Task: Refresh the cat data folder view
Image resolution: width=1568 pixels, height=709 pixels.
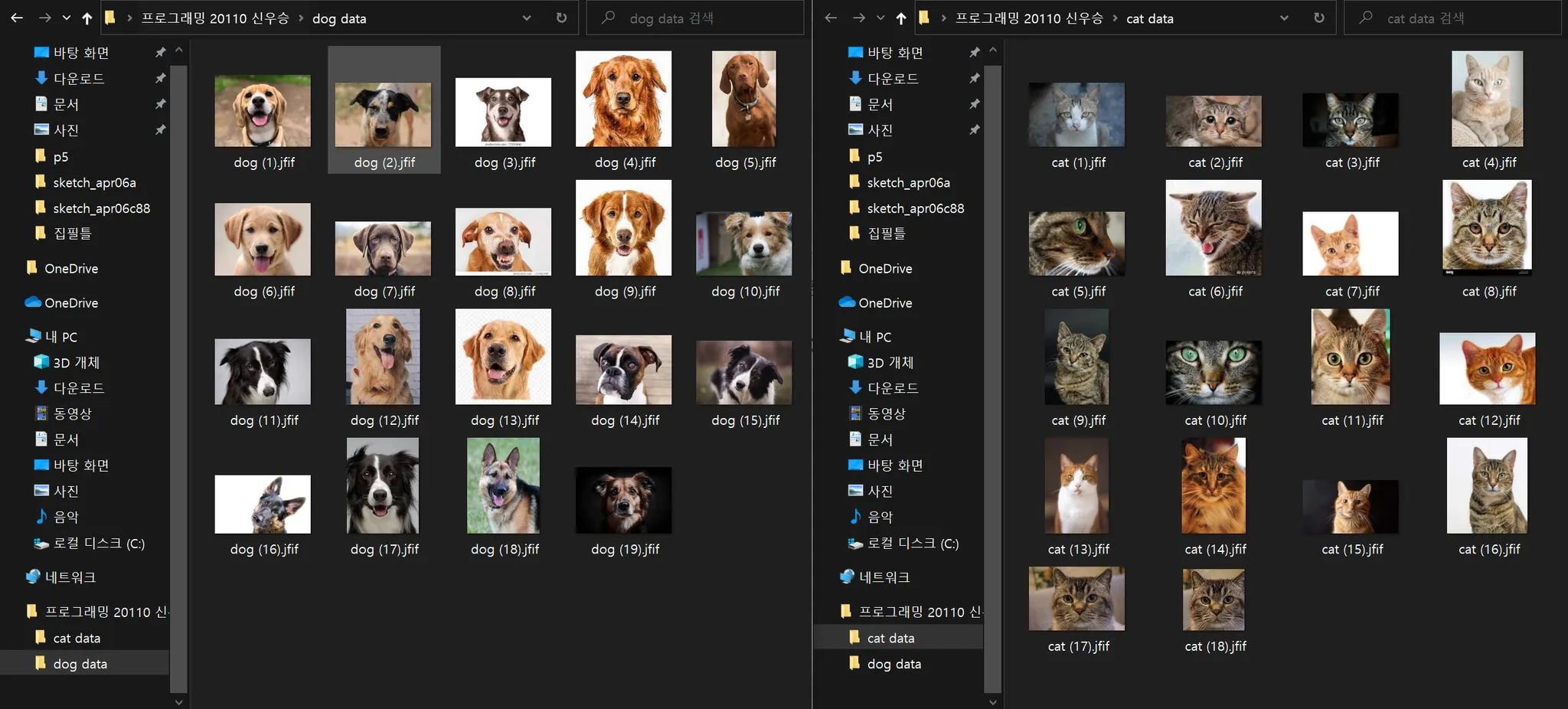Action: tap(1318, 18)
